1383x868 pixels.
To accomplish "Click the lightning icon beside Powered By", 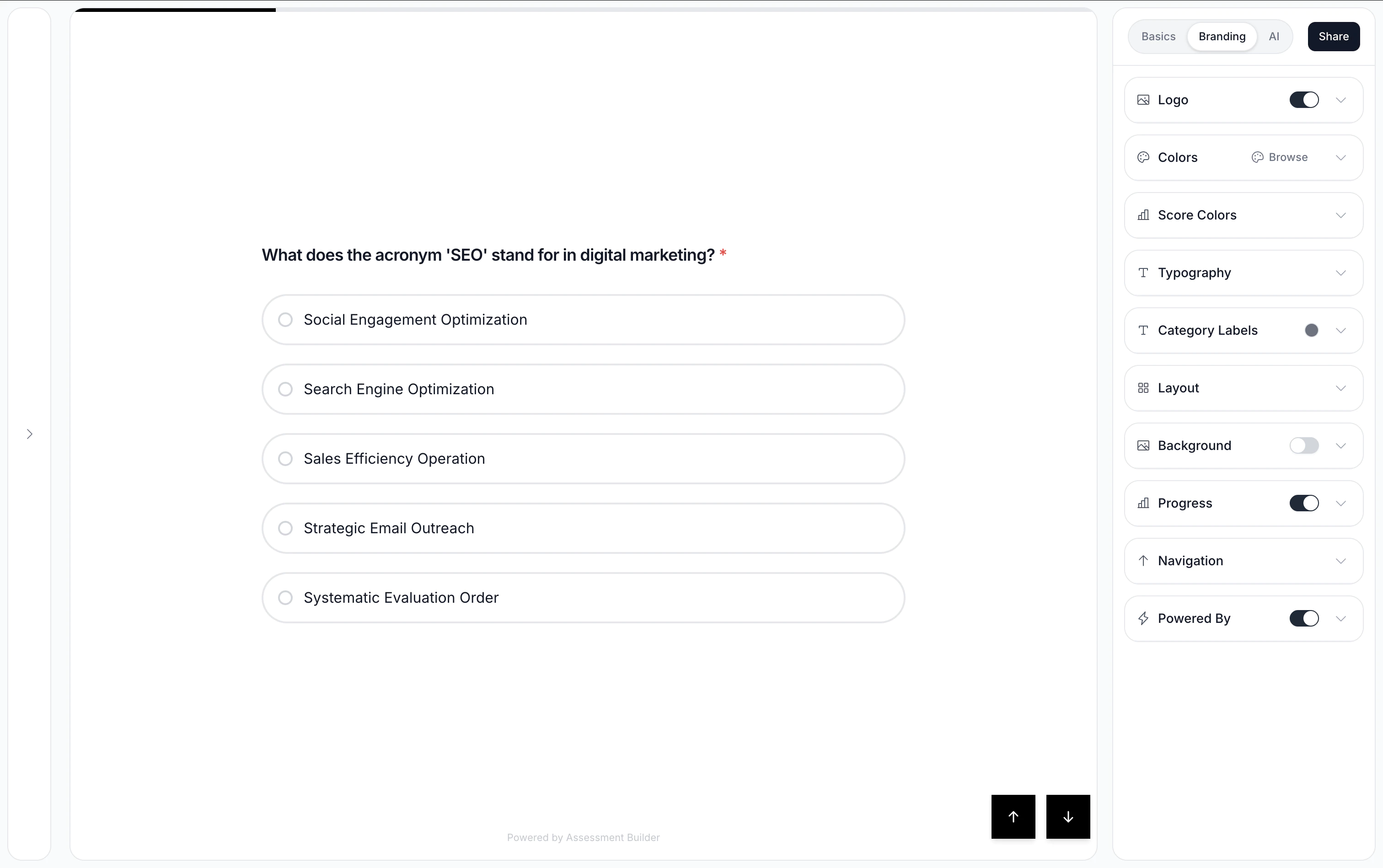I will pos(1143,618).
